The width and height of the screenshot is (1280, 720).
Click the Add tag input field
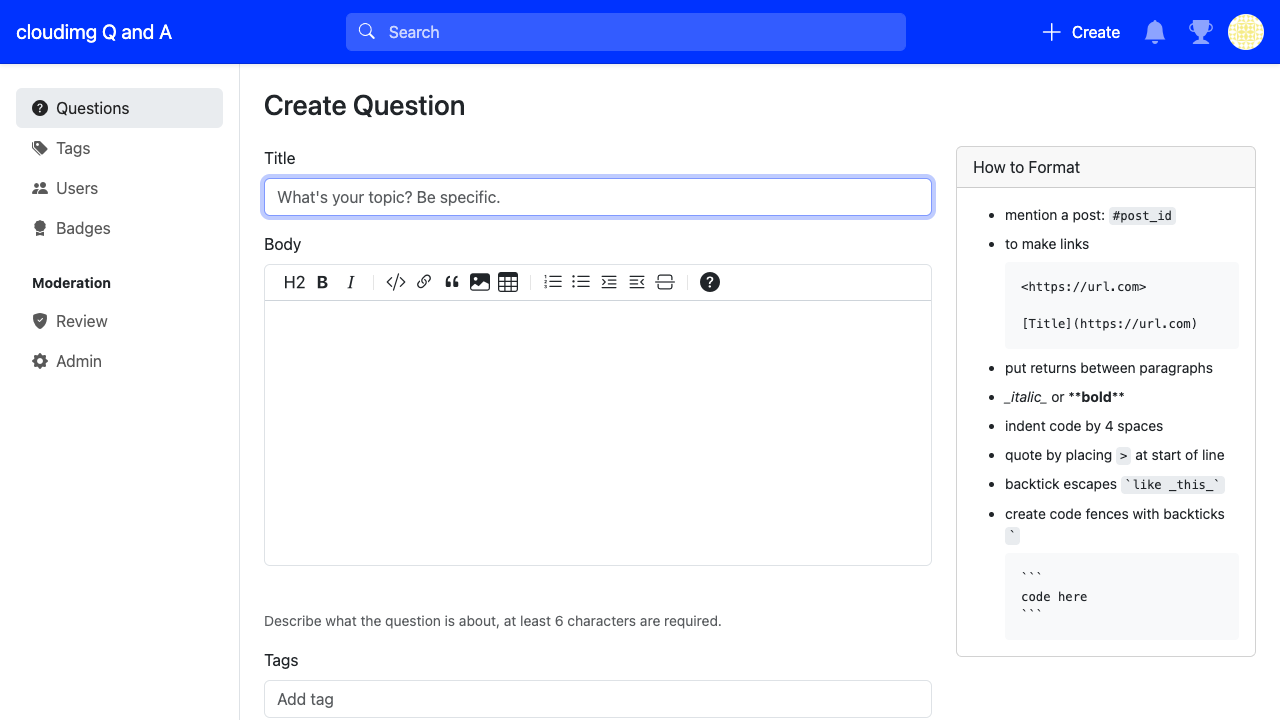point(598,699)
